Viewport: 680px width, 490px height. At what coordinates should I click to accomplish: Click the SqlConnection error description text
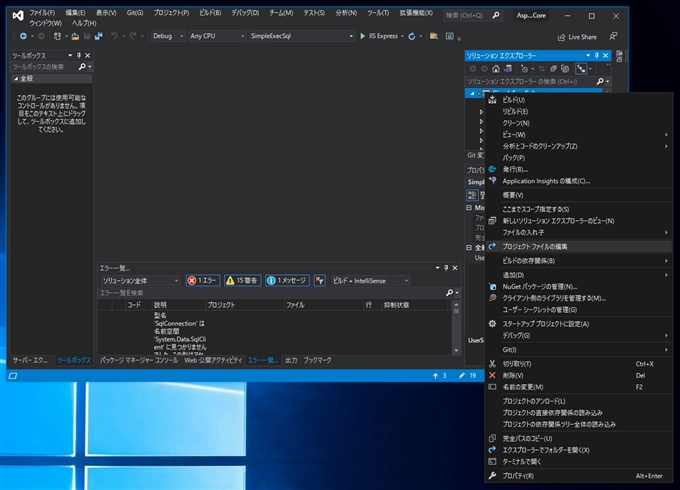point(180,331)
